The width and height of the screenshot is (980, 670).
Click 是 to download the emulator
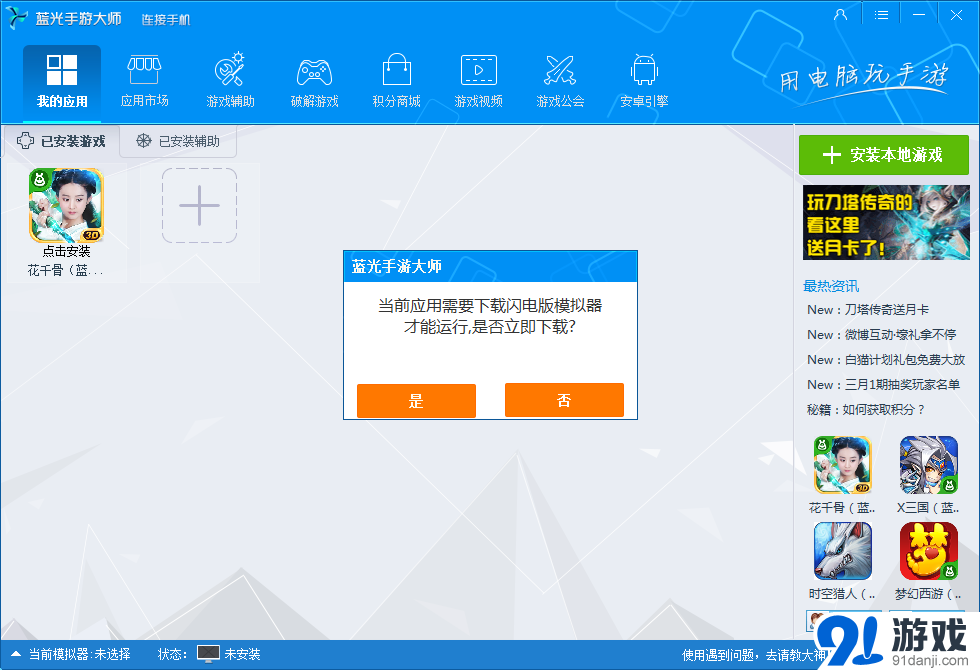pos(416,401)
